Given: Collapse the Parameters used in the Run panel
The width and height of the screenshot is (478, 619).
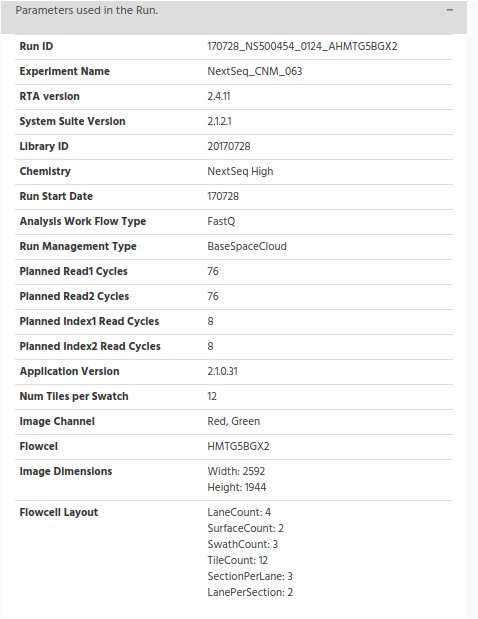Looking at the screenshot, I should 450,10.
